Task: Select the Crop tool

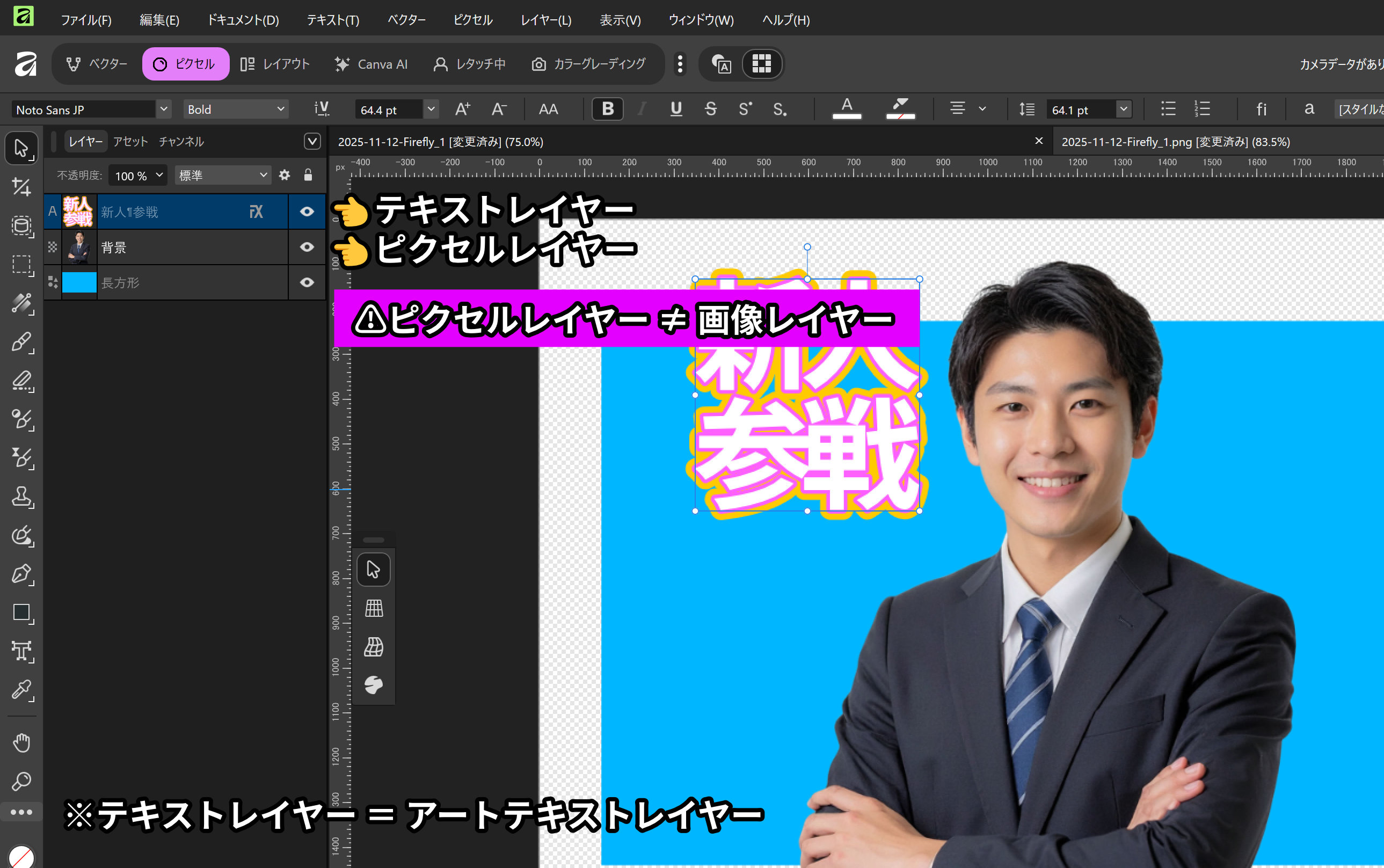Action: [21, 187]
